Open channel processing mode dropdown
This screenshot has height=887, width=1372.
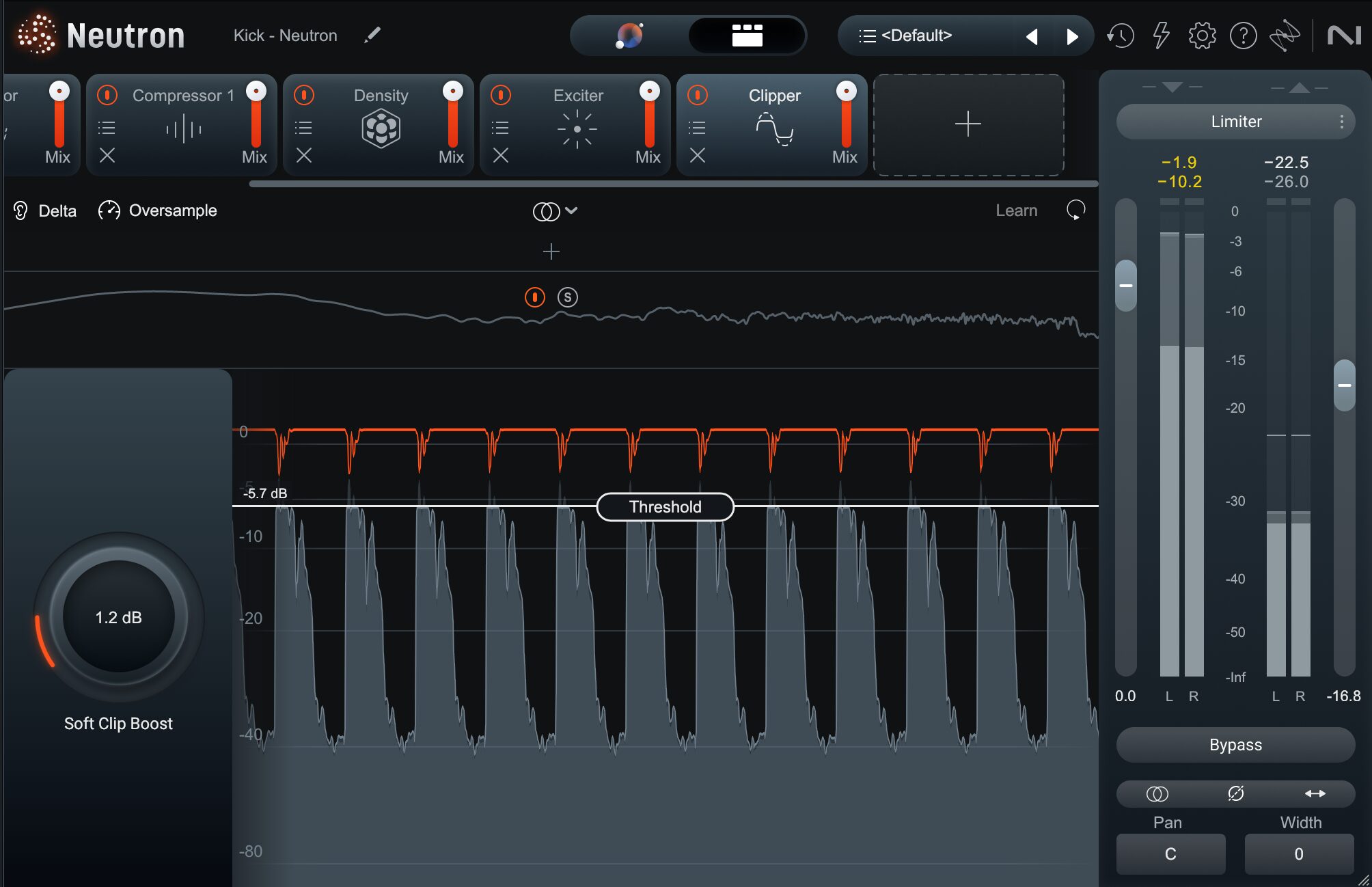[555, 211]
